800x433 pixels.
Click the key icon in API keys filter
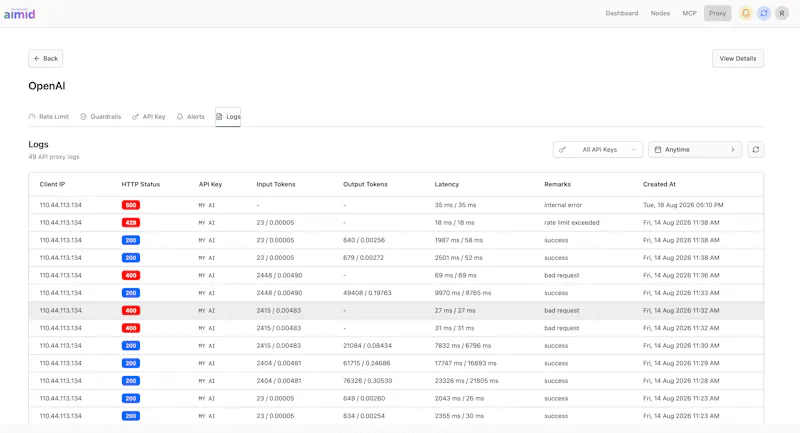[562, 149]
